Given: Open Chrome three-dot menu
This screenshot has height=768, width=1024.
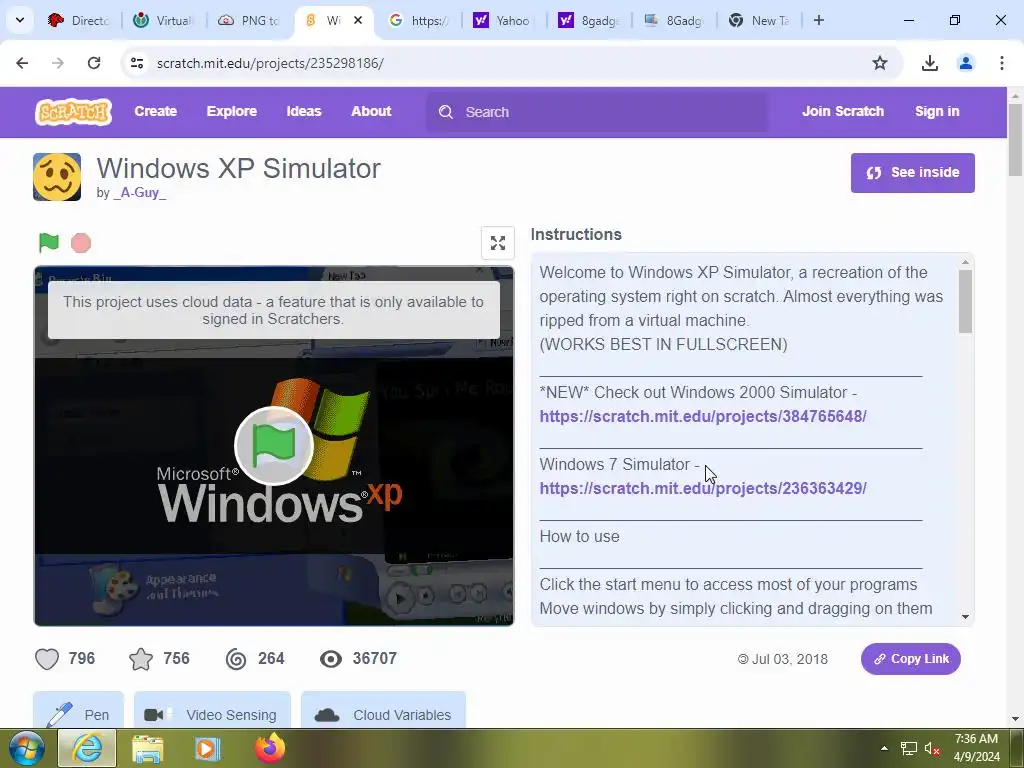Looking at the screenshot, I should coord(1001,63).
